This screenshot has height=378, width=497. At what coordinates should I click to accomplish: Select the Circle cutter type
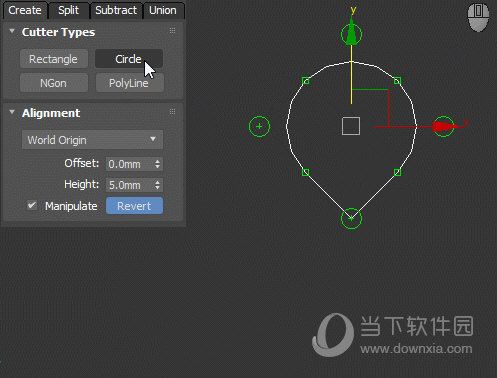point(129,59)
